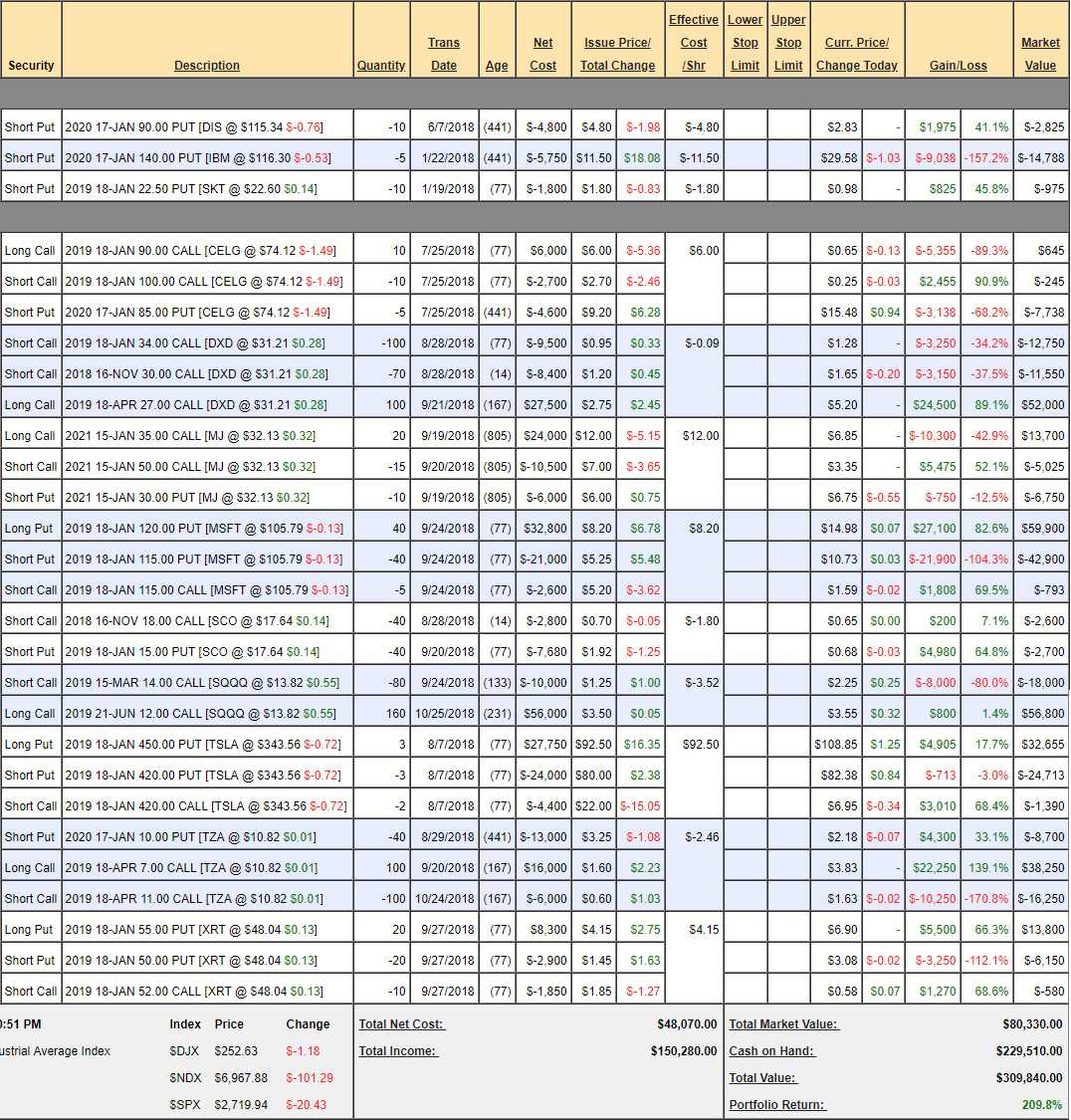Click the Age column header
1071x1120 pixels.
tap(497, 66)
